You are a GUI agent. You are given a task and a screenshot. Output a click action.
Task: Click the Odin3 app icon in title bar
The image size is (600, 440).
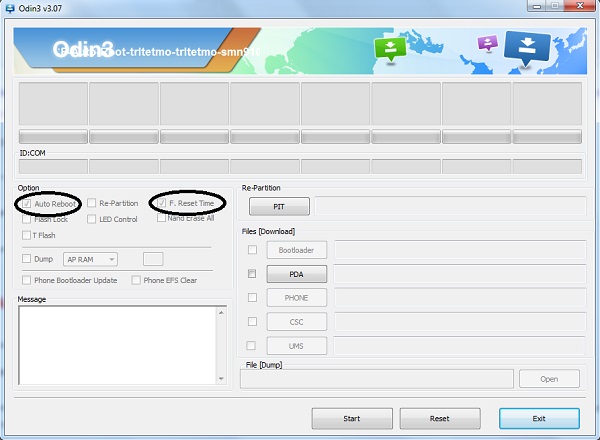9,8
